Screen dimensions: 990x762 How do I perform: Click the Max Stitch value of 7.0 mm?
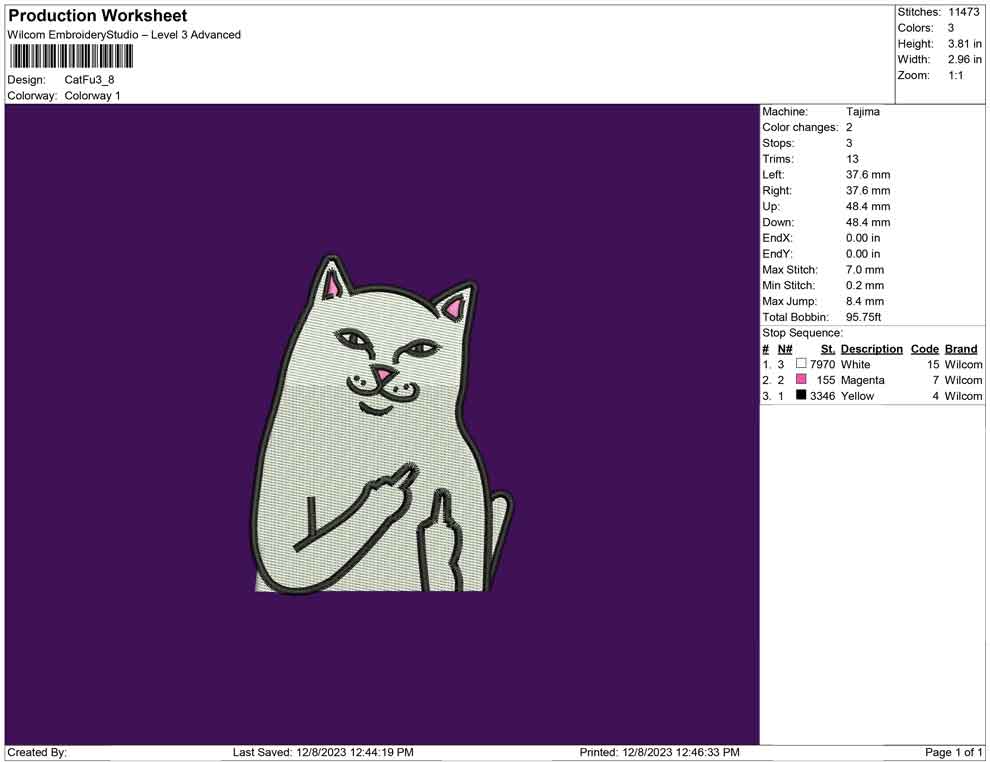coord(864,269)
